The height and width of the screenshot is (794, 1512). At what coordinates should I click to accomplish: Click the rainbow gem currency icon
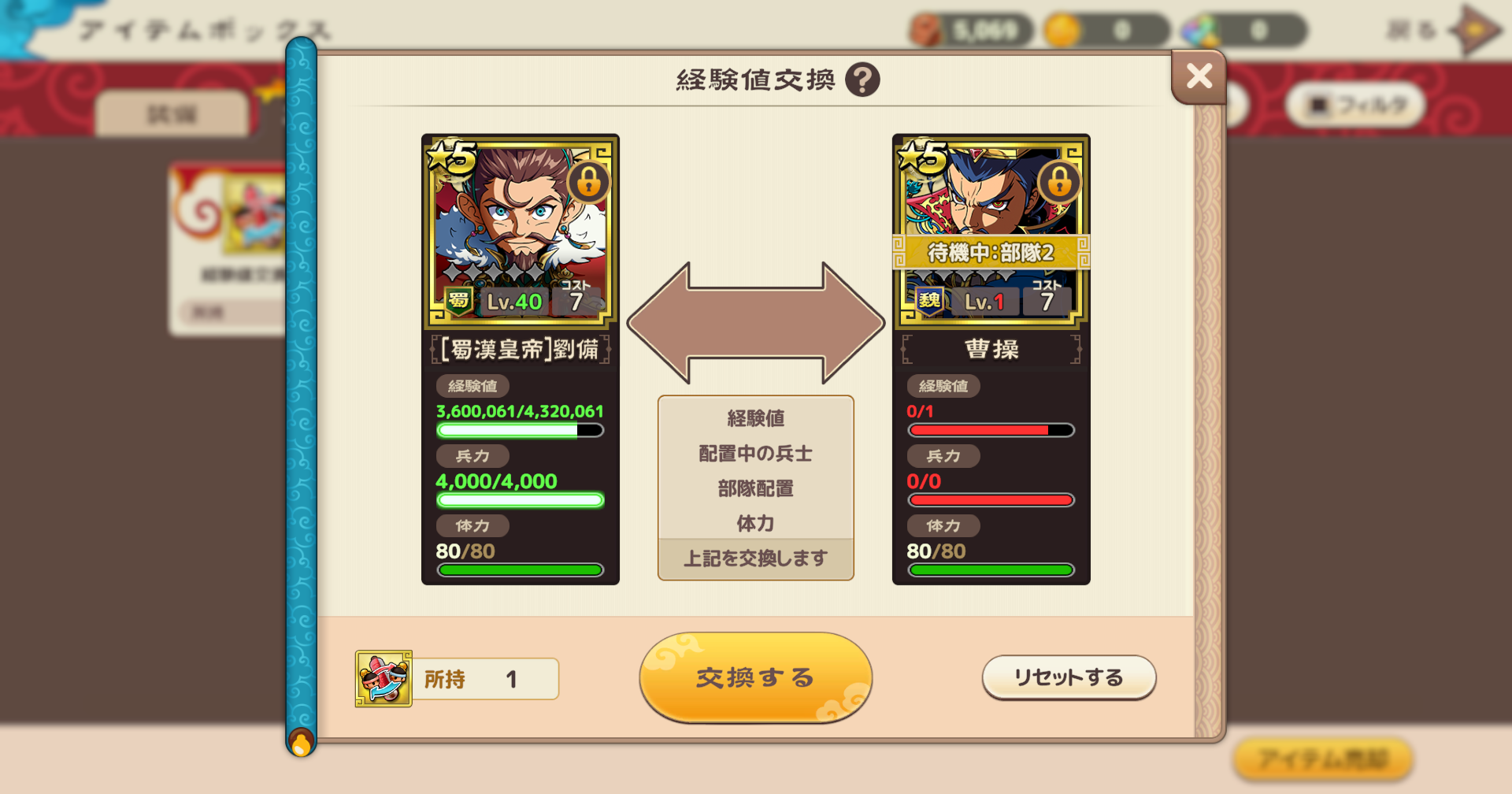tap(1200, 32)
